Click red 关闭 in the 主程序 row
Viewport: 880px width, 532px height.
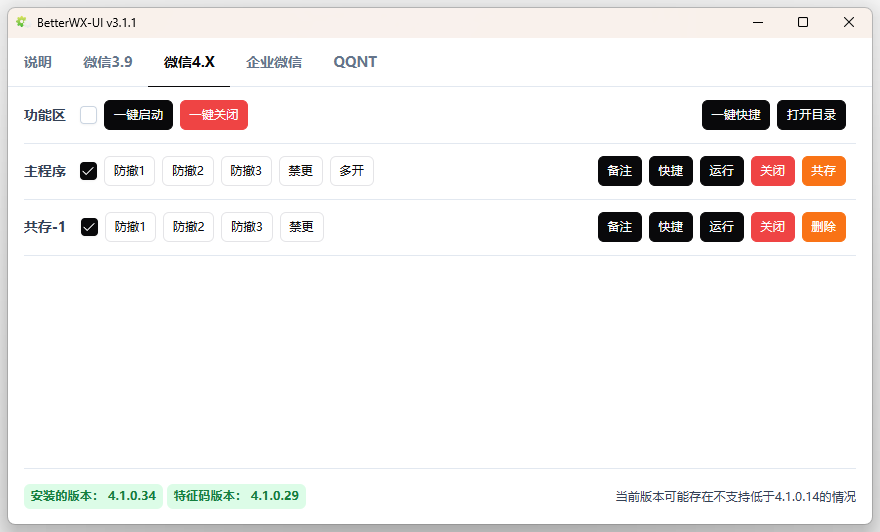click(x=773, y=171)
